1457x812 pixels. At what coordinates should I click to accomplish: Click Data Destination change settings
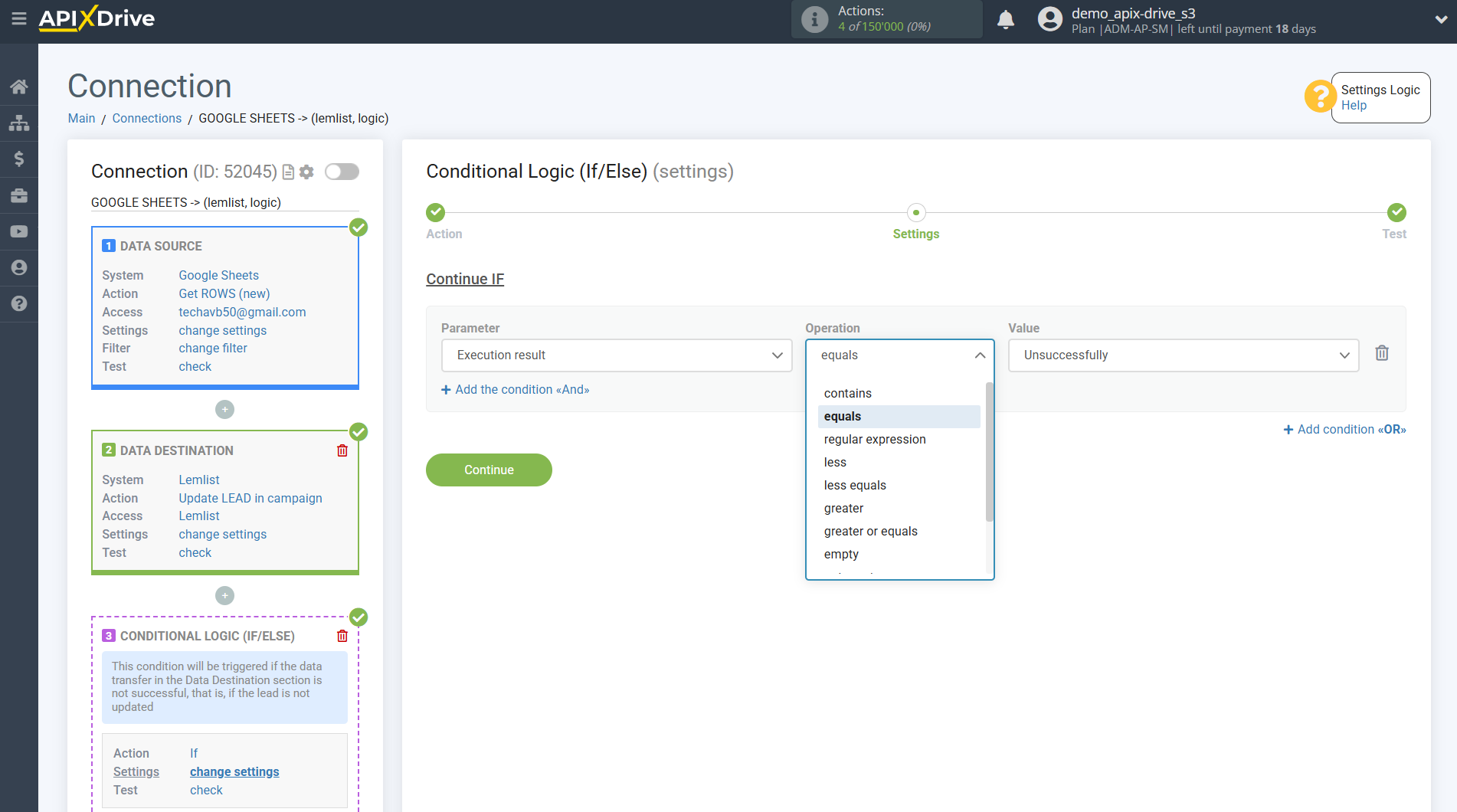click(223, 534)
